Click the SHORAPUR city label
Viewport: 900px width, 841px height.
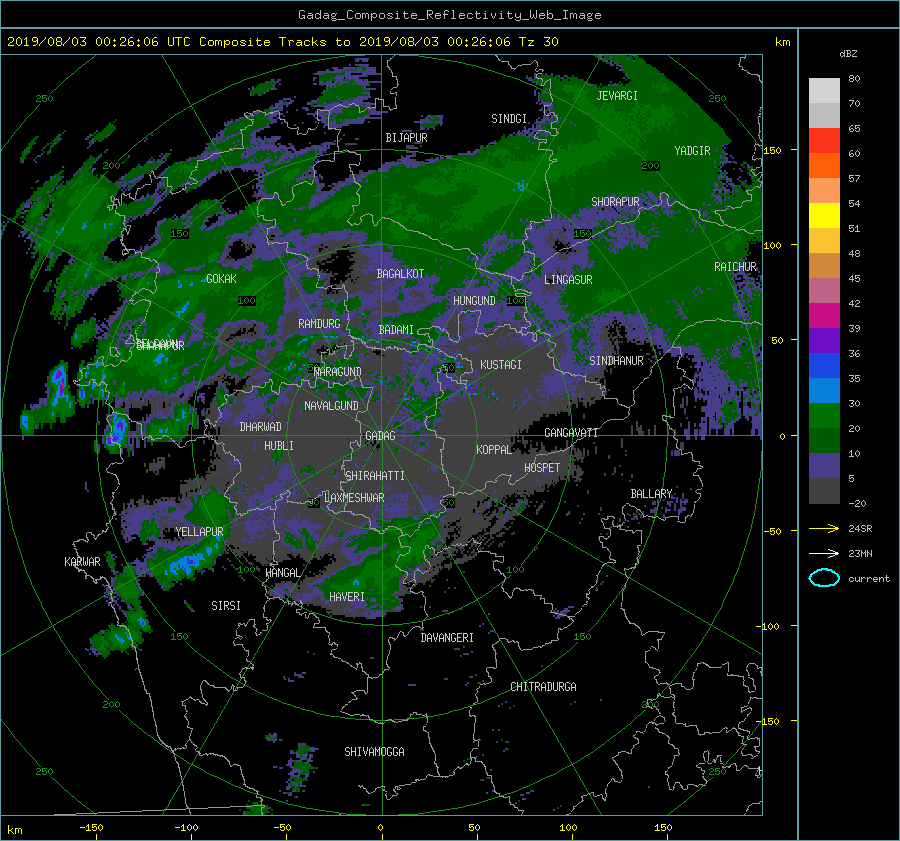point(615,202)
